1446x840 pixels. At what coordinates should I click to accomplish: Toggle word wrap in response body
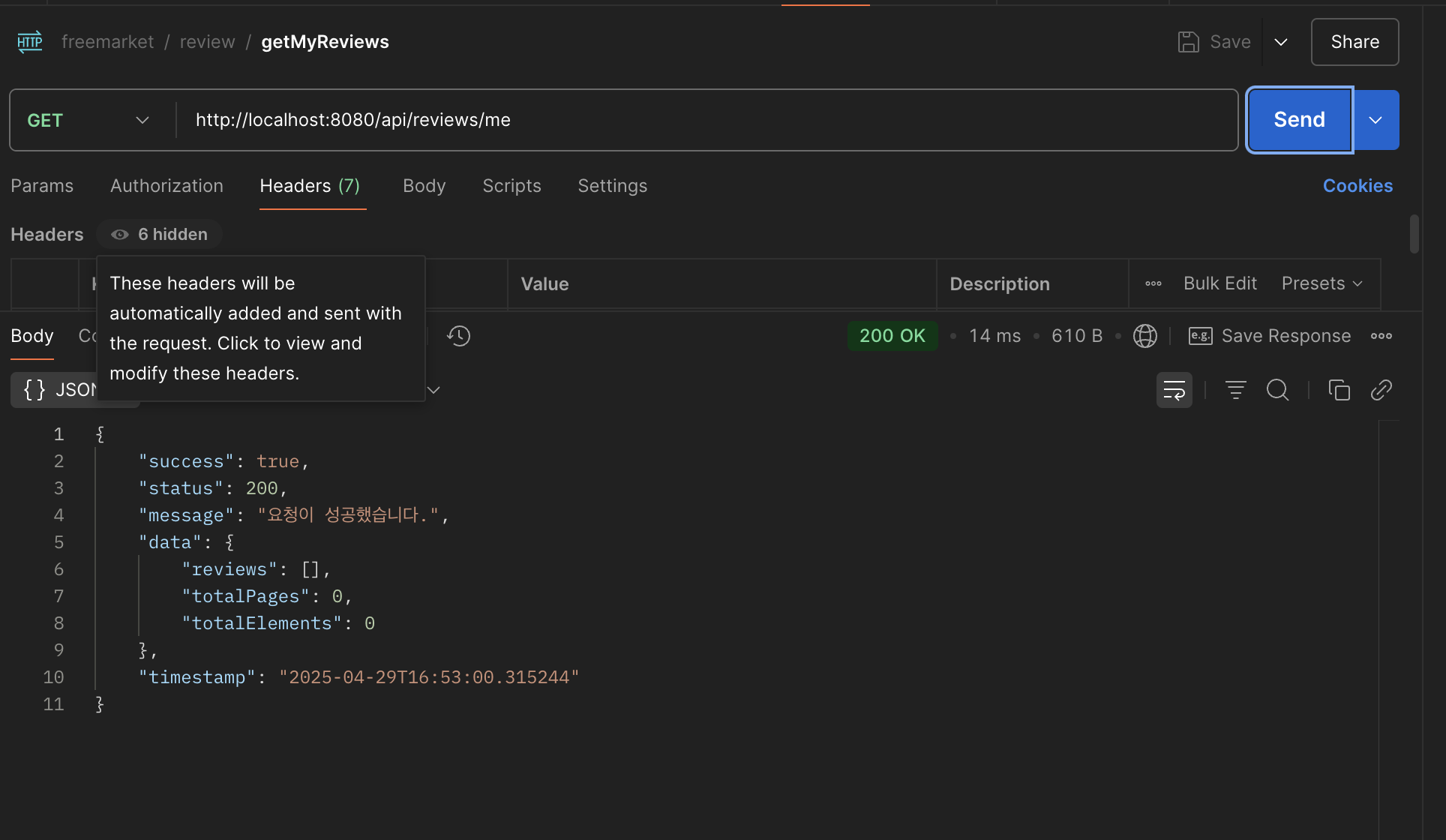(x=1174, y=390)
